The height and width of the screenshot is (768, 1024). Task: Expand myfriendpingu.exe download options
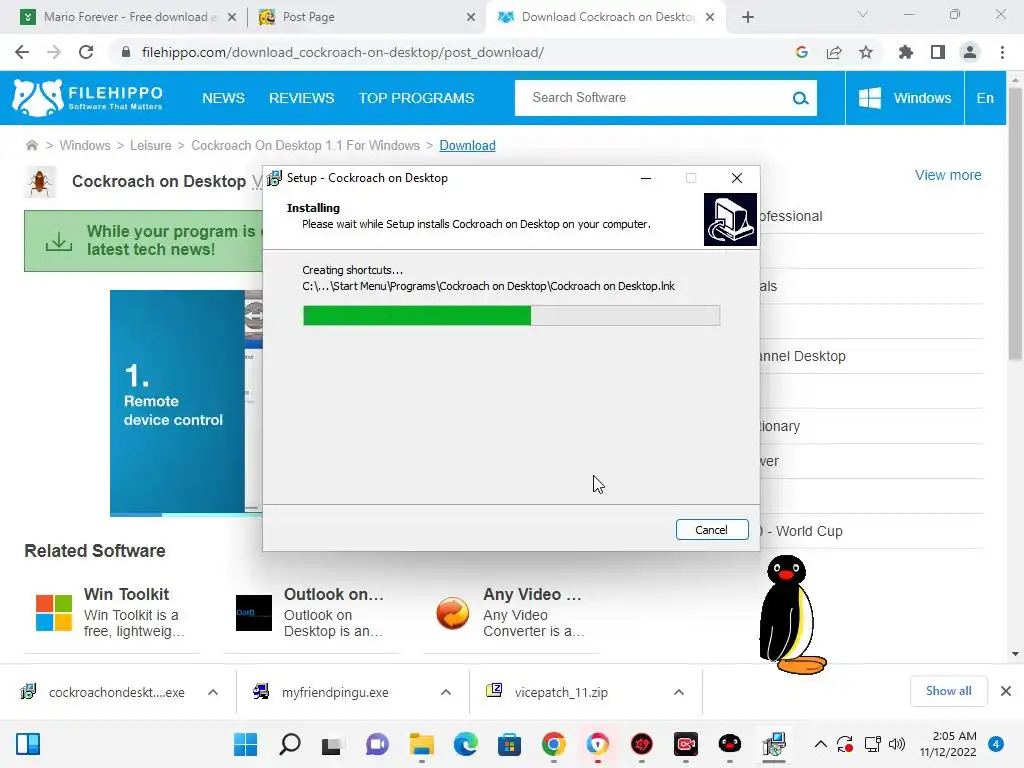pos(445,692)
